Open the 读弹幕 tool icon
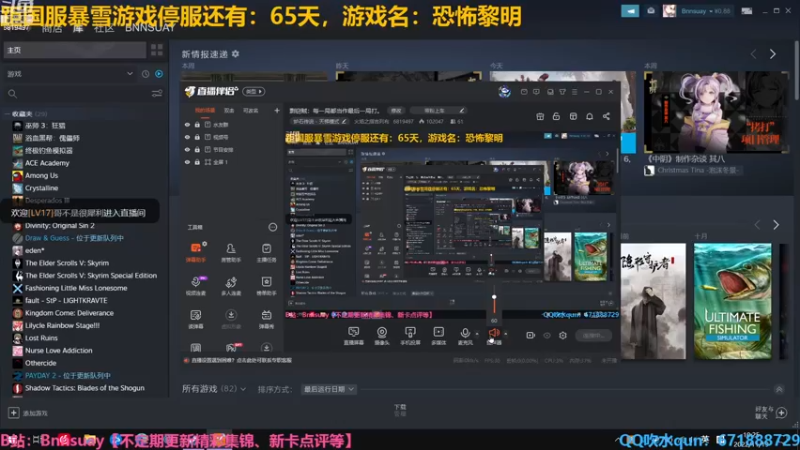Screen dimensions: 800x450 click(196, 319)
